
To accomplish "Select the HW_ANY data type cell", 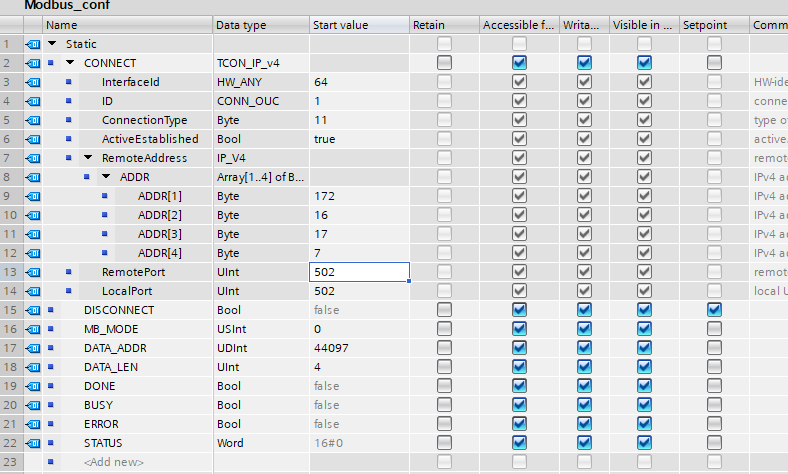I will pyautogui.click(x=261, y=82).
